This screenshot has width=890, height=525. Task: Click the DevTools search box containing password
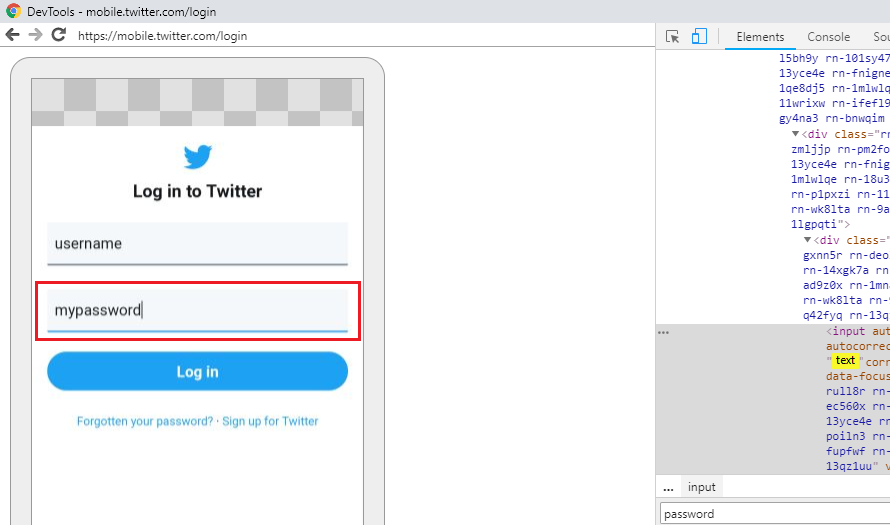770,514
